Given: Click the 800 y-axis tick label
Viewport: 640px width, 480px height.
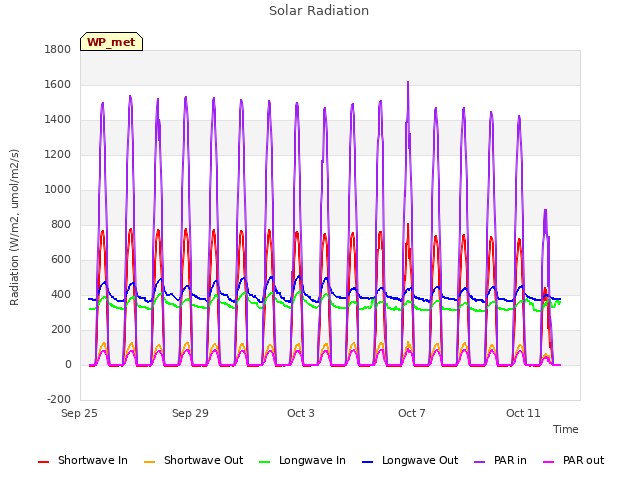Looking at the screenshot, I should point(61,224).
